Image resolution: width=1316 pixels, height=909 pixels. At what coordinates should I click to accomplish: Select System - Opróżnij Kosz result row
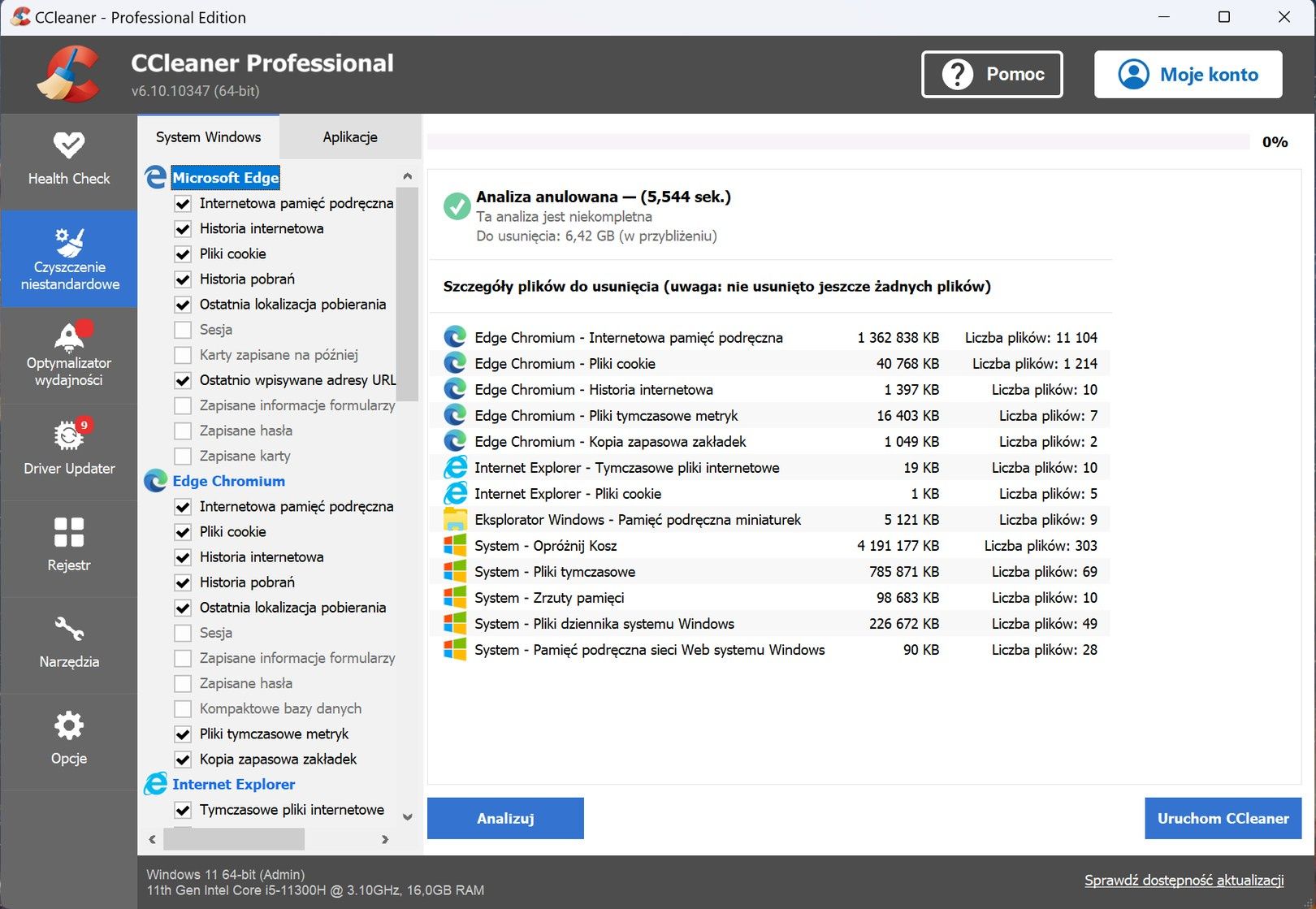click(x=770, y=545)
